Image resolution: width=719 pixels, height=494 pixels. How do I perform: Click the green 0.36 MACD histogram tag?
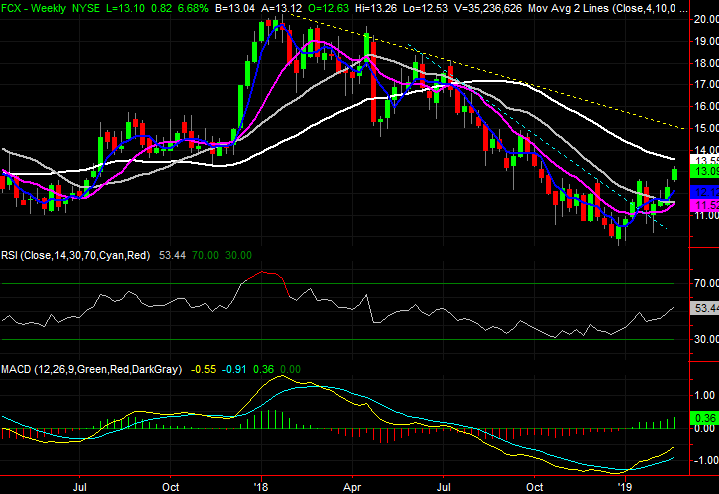tap(705, 417)
